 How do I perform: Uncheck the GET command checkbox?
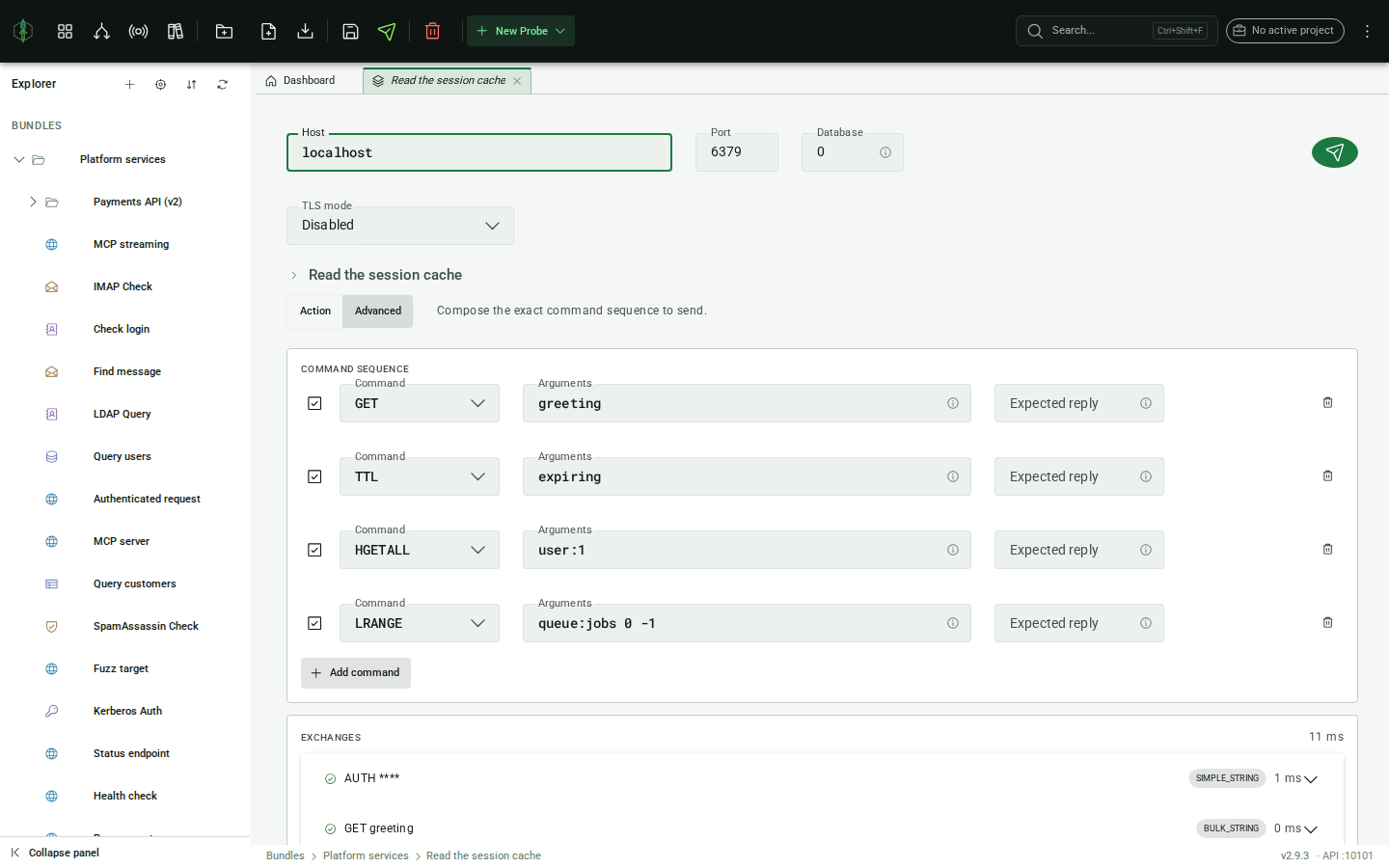(314, 403)
